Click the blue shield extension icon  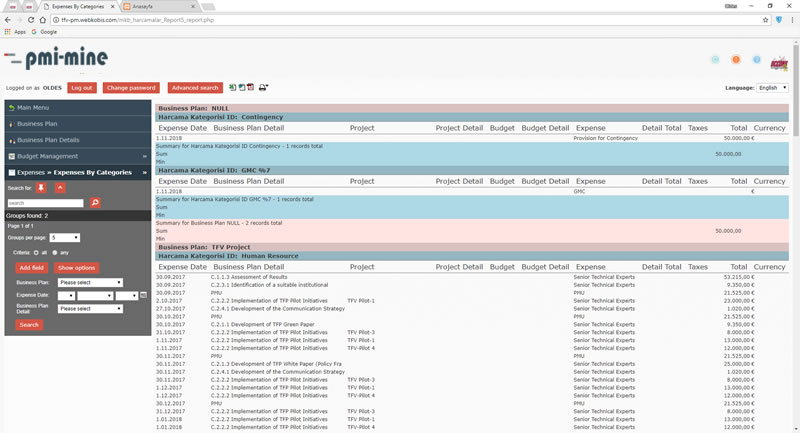pos(779,20)
